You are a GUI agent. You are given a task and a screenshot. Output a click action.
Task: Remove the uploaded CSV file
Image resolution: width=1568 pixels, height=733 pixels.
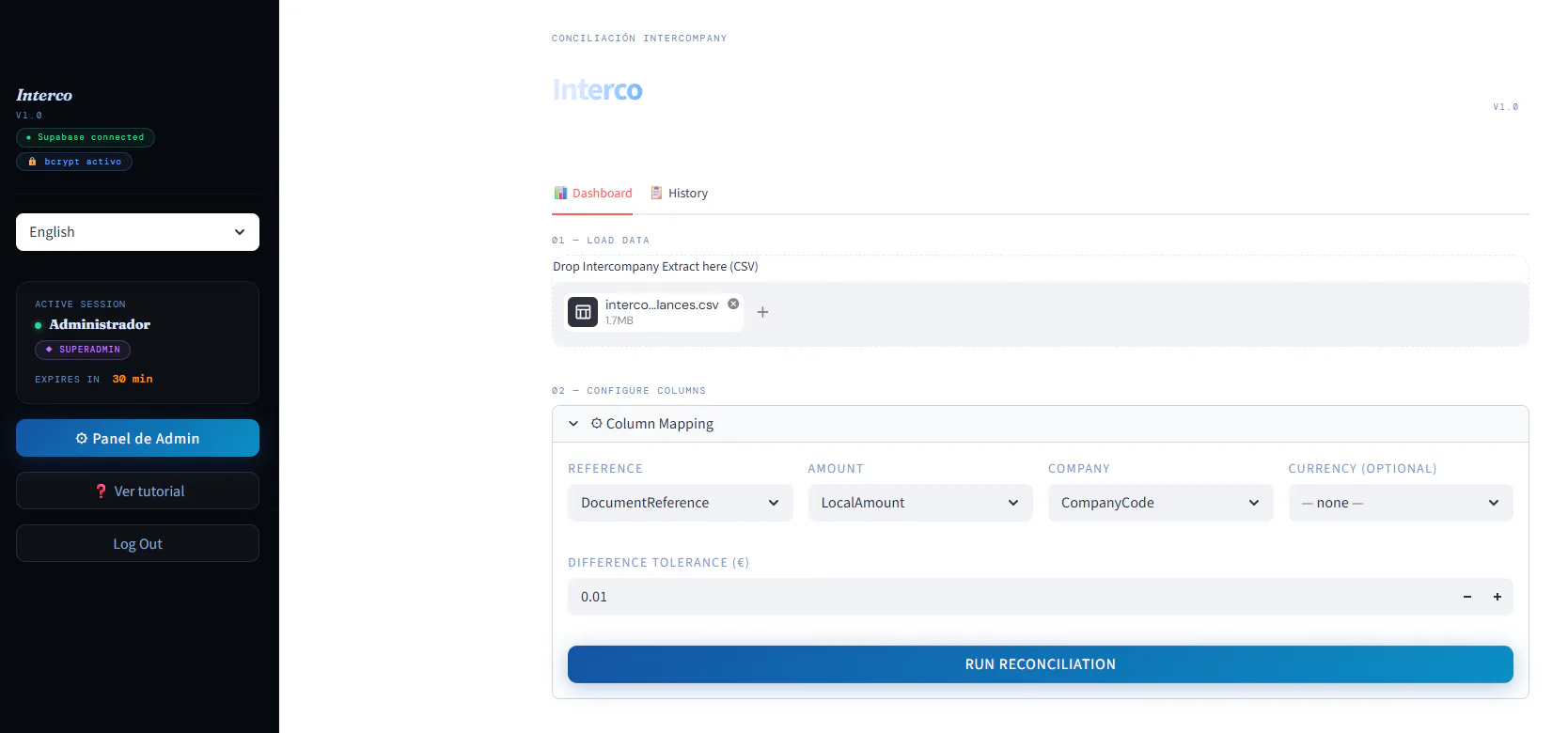(x=733, y=304)
